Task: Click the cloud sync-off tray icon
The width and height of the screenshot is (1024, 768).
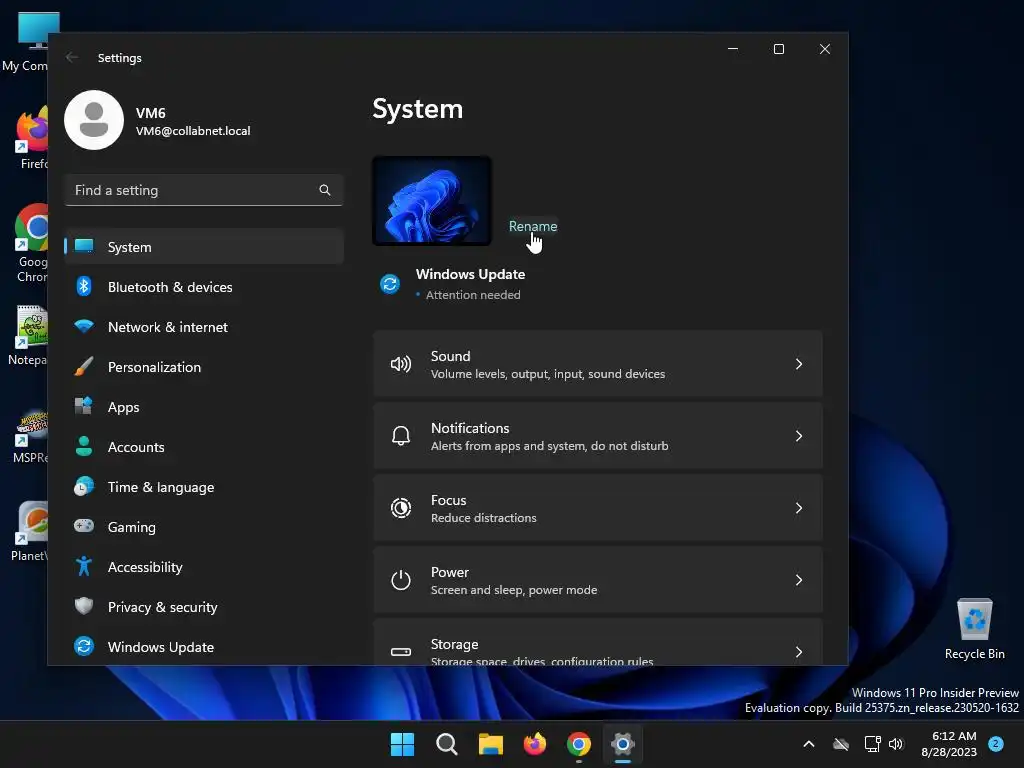Action: (841, 744)
